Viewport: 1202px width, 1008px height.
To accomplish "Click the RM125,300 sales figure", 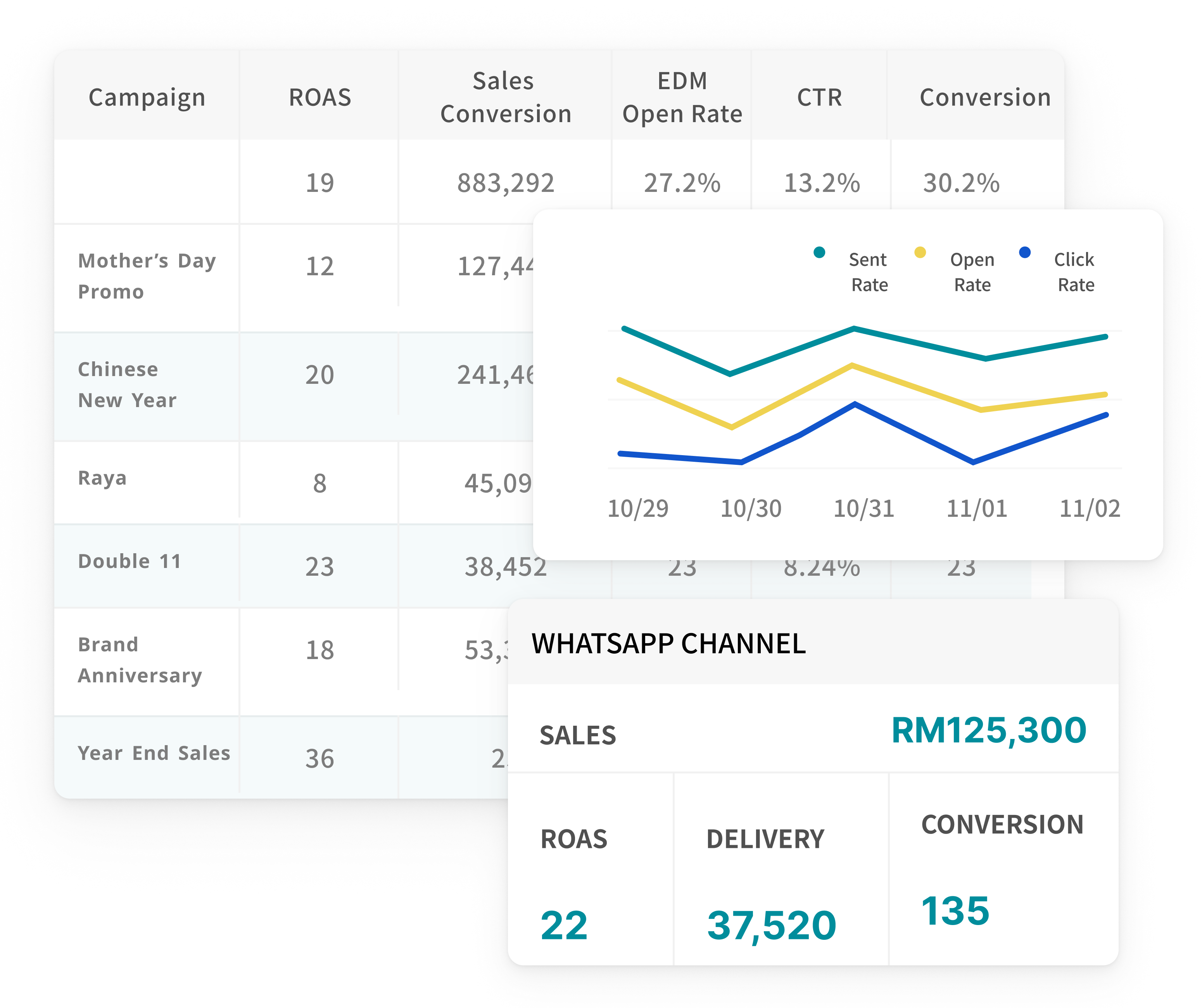I will click(988, 733).
